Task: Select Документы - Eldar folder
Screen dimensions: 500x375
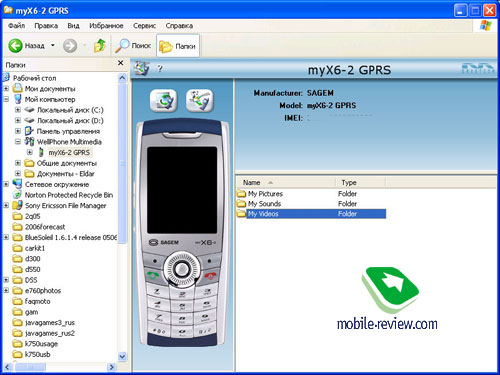Action: [66, 174]
